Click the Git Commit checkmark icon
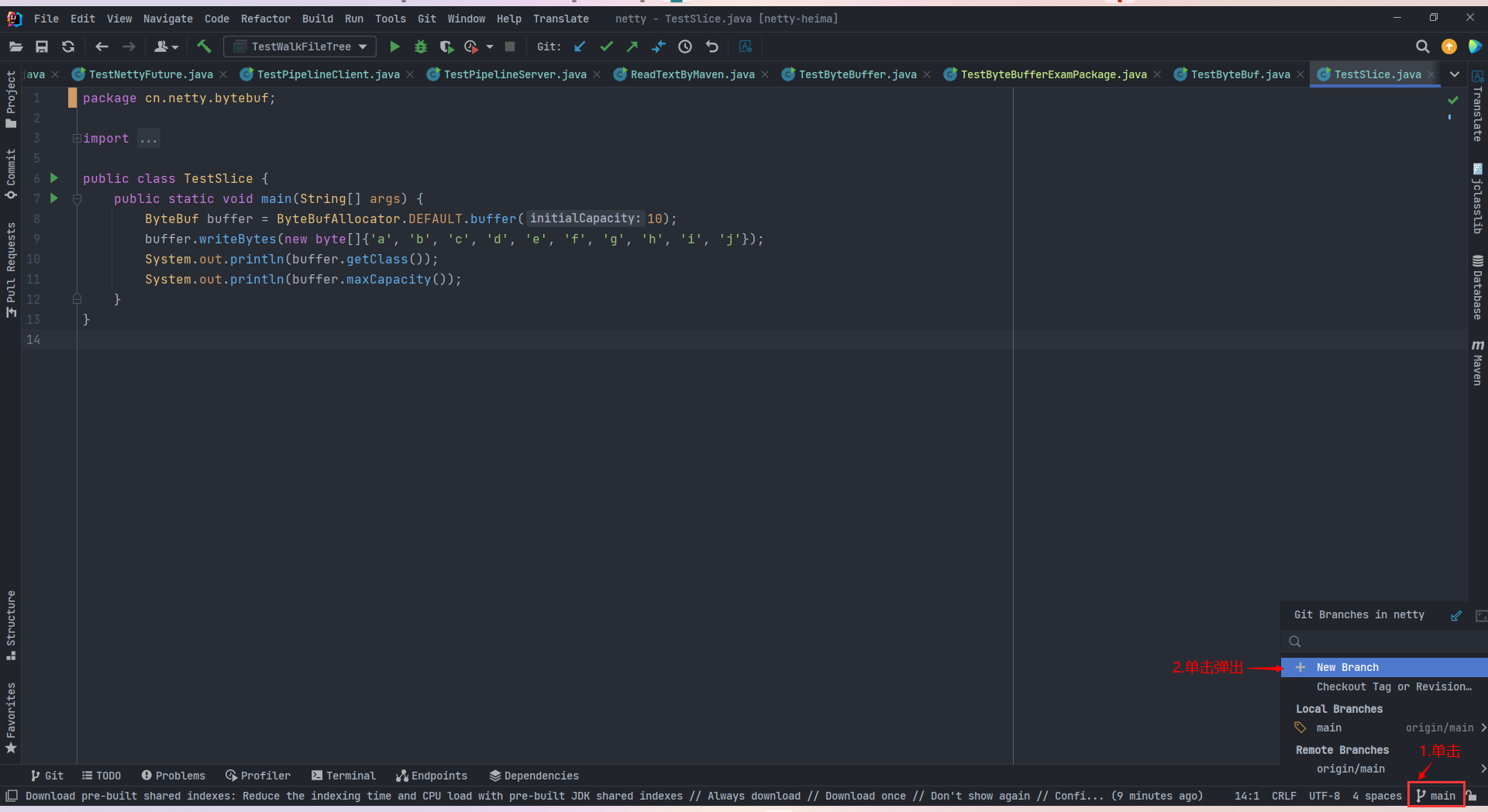 [x=606, y=46]
